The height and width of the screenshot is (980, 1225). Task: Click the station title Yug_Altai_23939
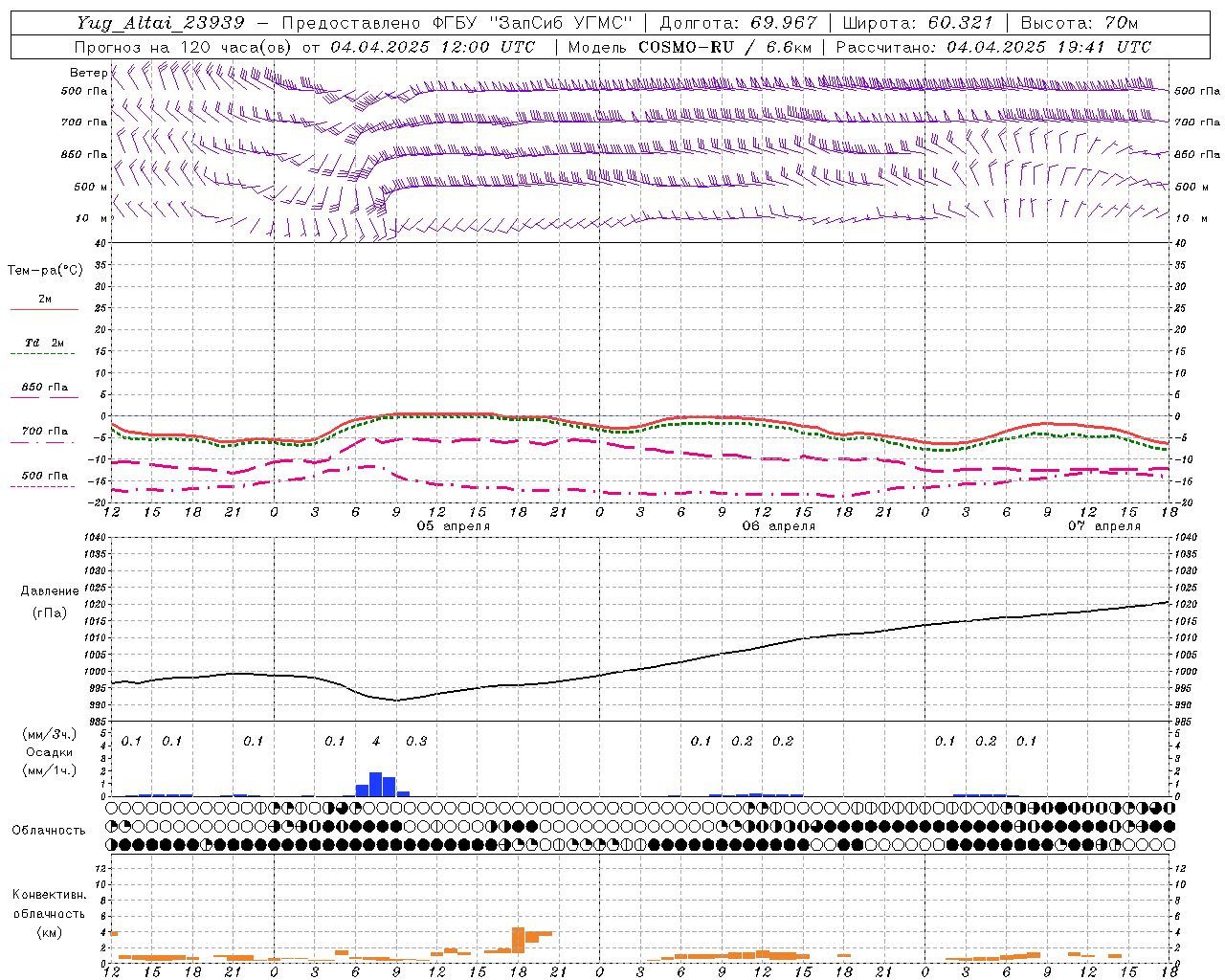(160, 23)
